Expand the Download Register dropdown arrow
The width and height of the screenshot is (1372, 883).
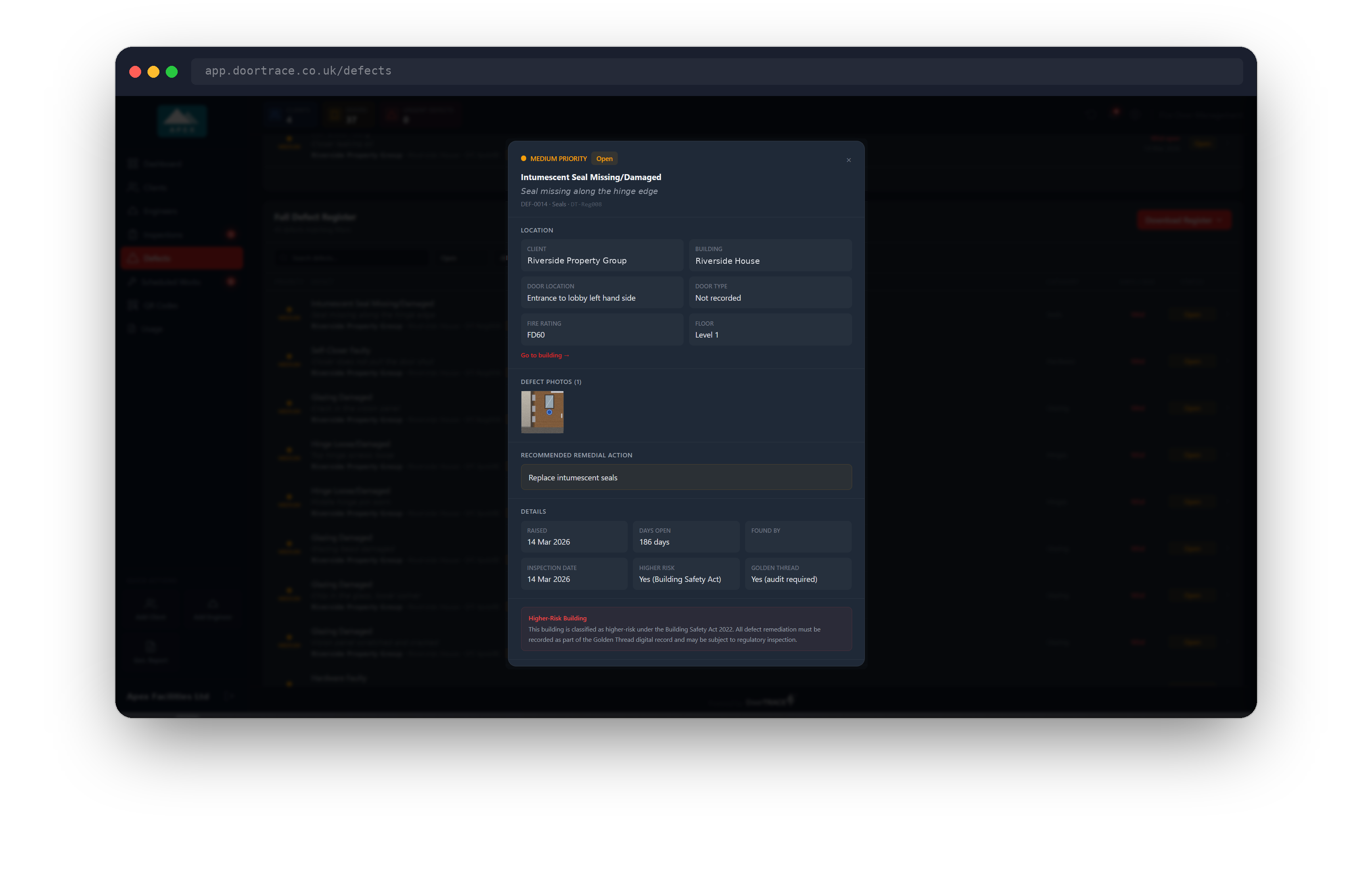pyautogui.click(x=1220, y=220)
